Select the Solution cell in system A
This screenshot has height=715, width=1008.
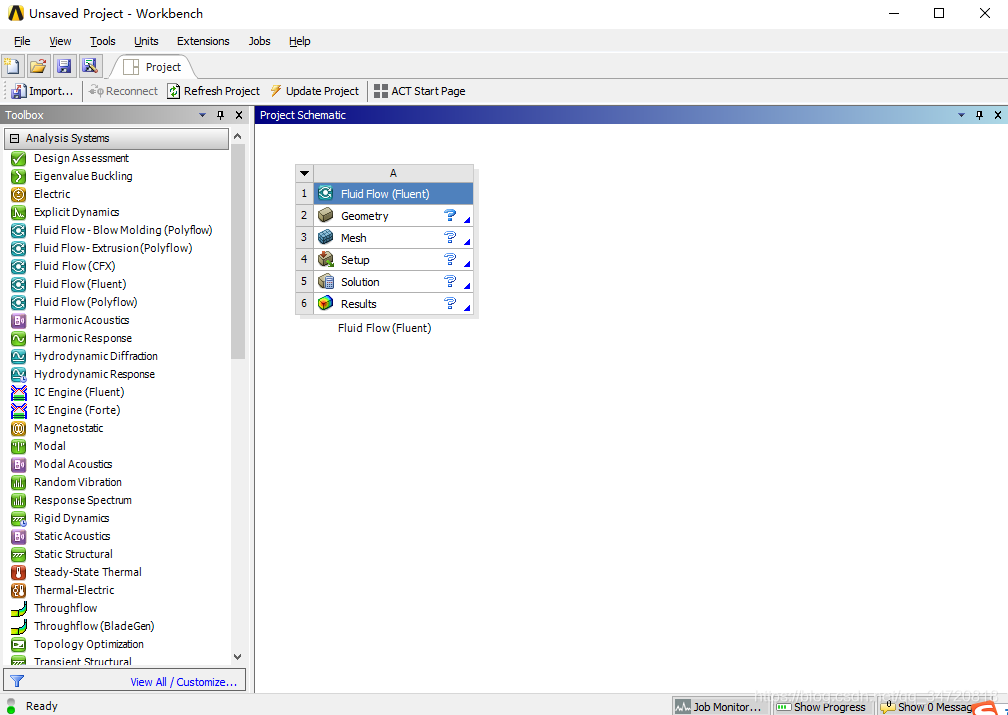(393, 282)
